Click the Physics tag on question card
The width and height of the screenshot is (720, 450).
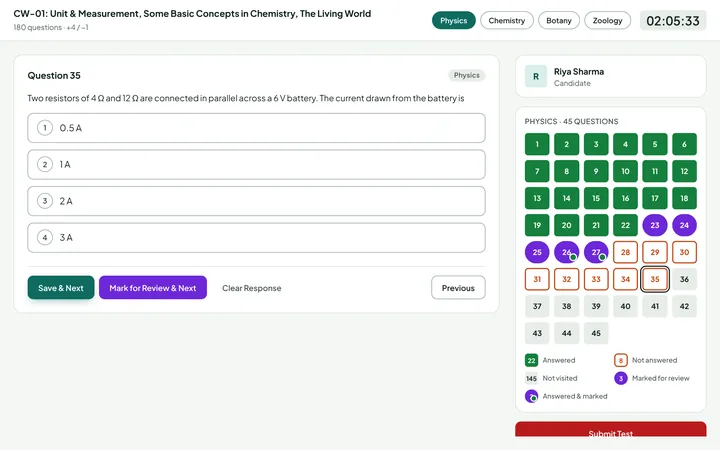click(467, 75)
